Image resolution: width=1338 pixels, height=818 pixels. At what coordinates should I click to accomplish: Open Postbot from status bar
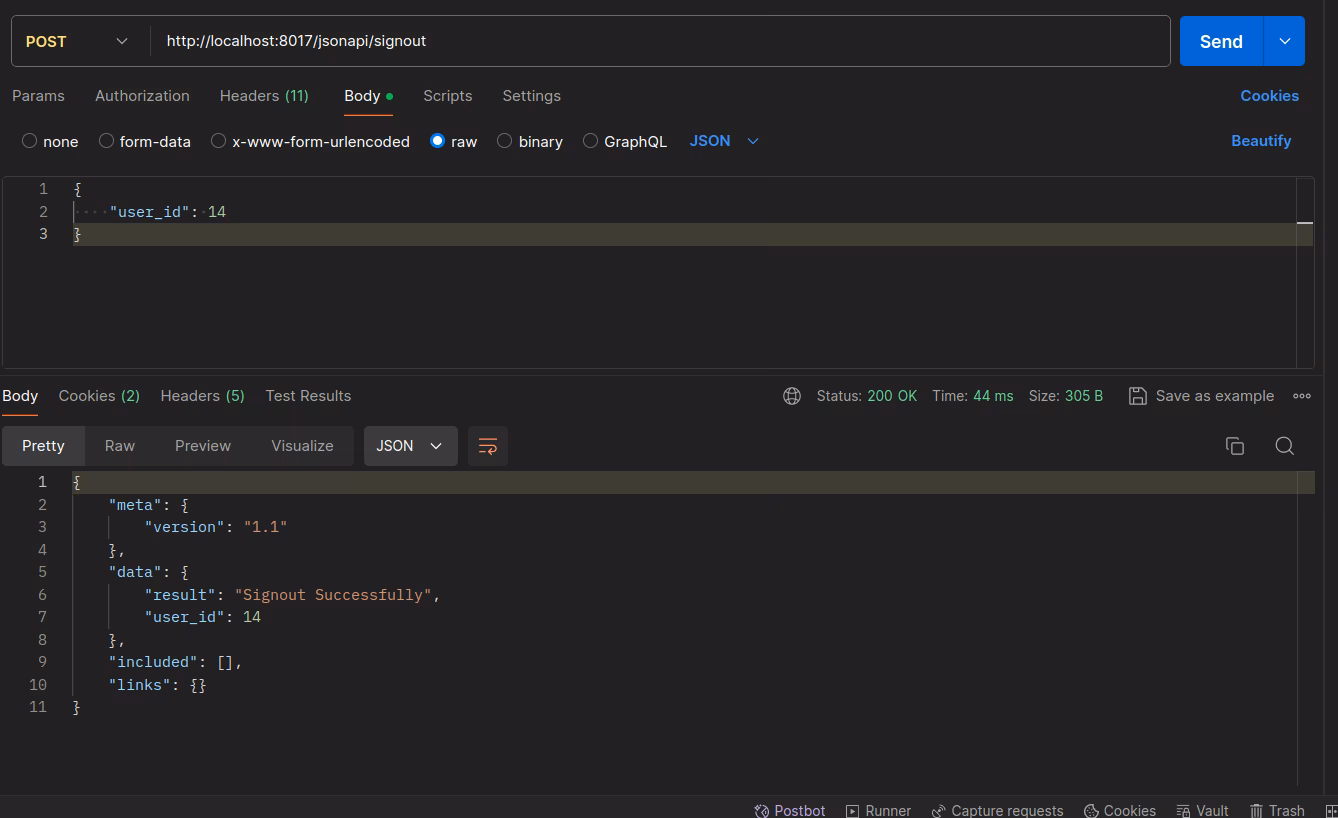pyautogui.click(x=790, y=810)
